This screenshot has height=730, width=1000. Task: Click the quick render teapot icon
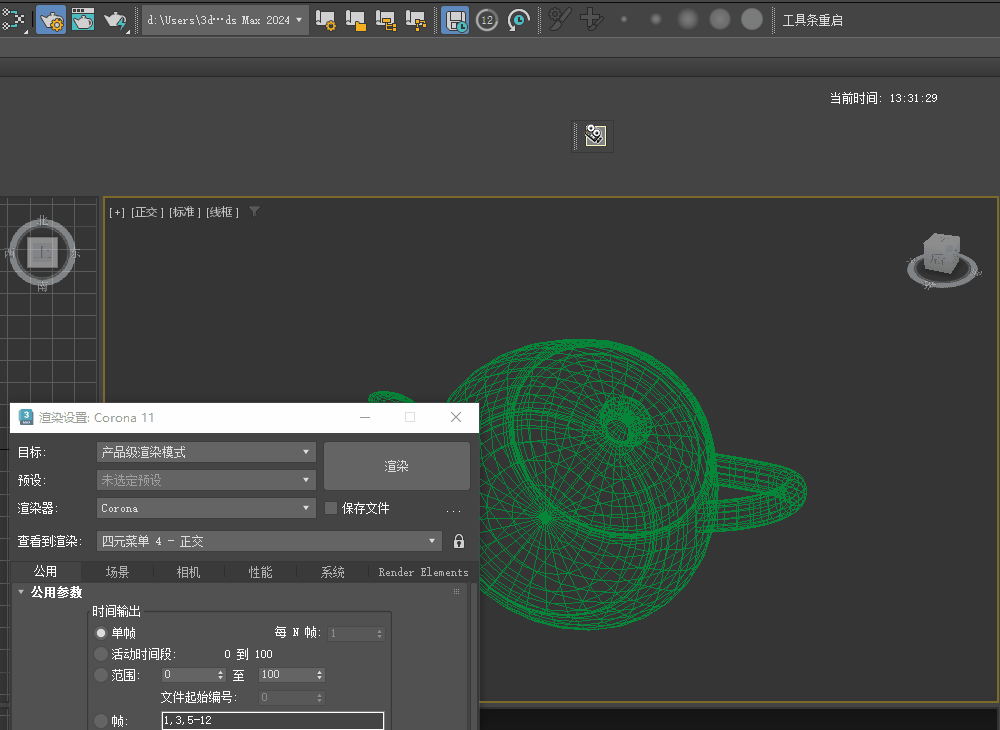(116, 19)
